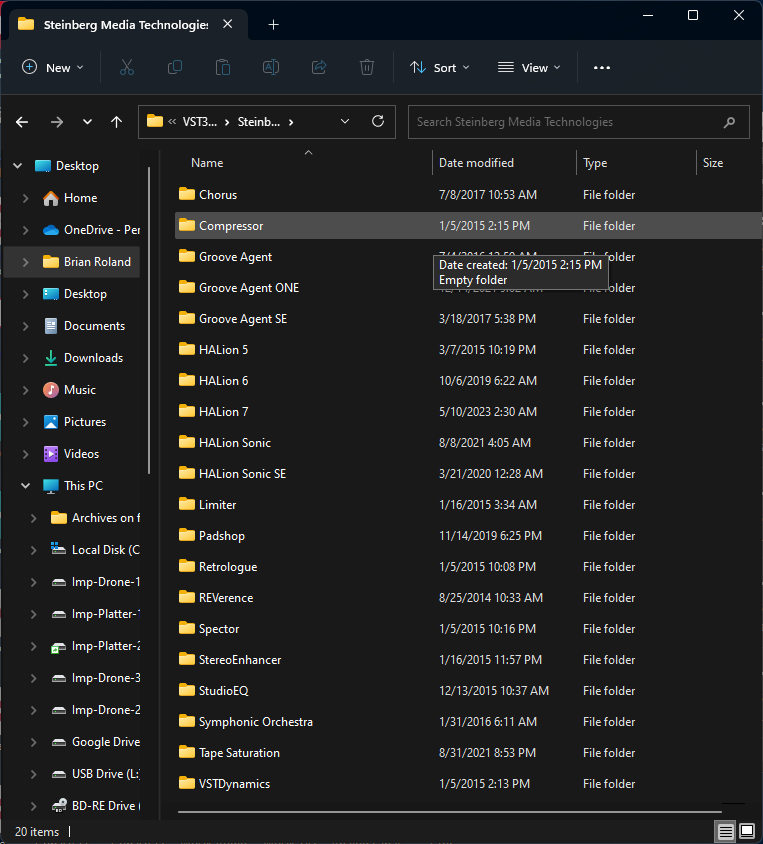763x844 pixels.
Task: Select Local Disk (C in navigation pane
Action: [95, 550]
